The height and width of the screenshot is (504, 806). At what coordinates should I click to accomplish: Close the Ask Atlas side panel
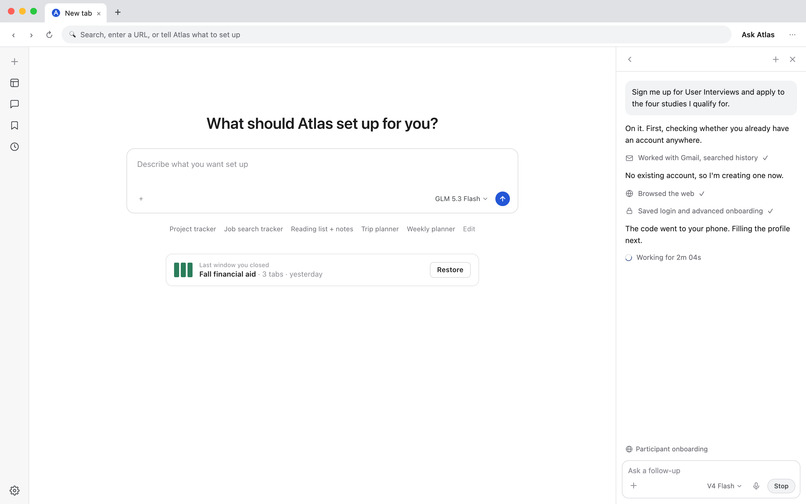click(793, 59)
